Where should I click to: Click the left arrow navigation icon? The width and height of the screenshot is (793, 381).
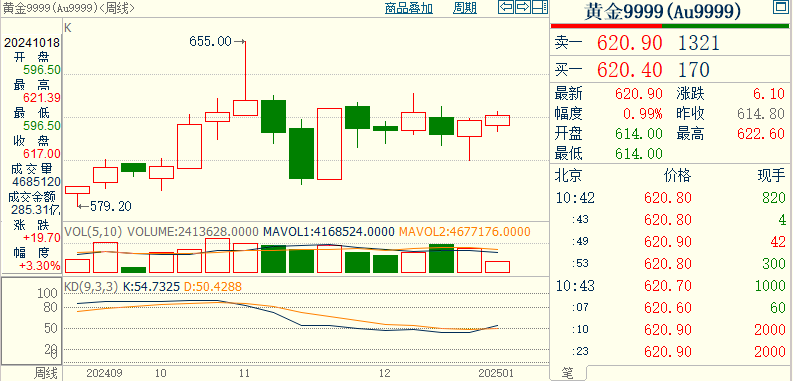[x=506, y=7]
